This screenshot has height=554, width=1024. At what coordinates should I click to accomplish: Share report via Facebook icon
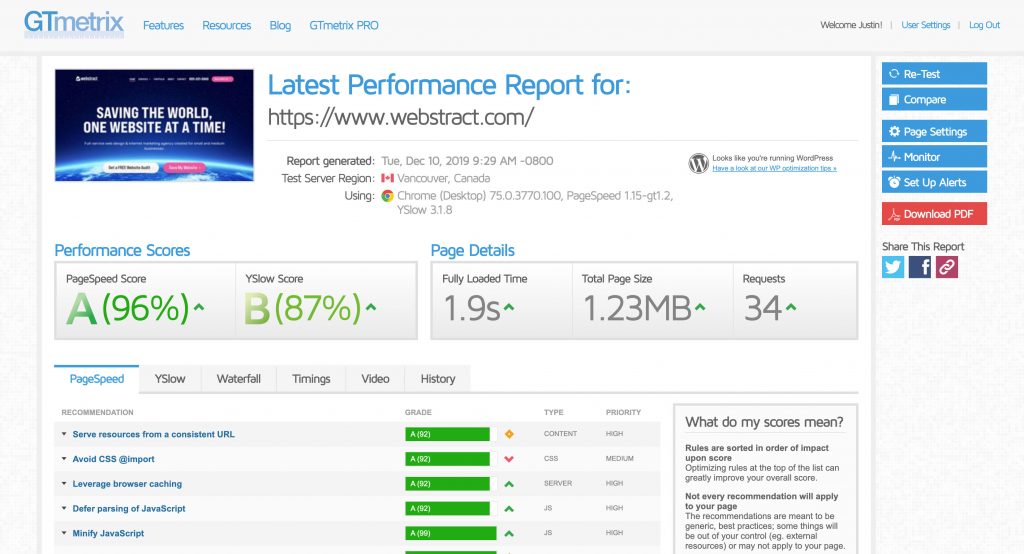(920, 267)
